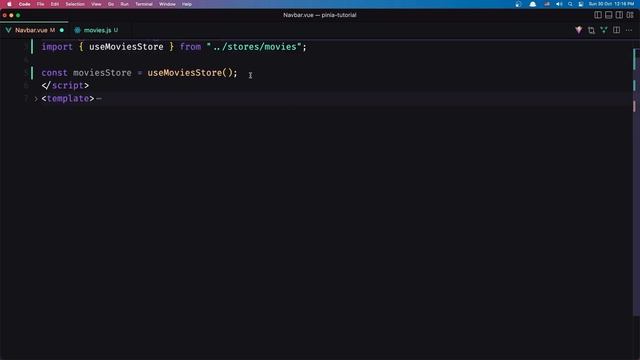Open the Run menu
Screen dimensions: 640x360
pos(124,4)
